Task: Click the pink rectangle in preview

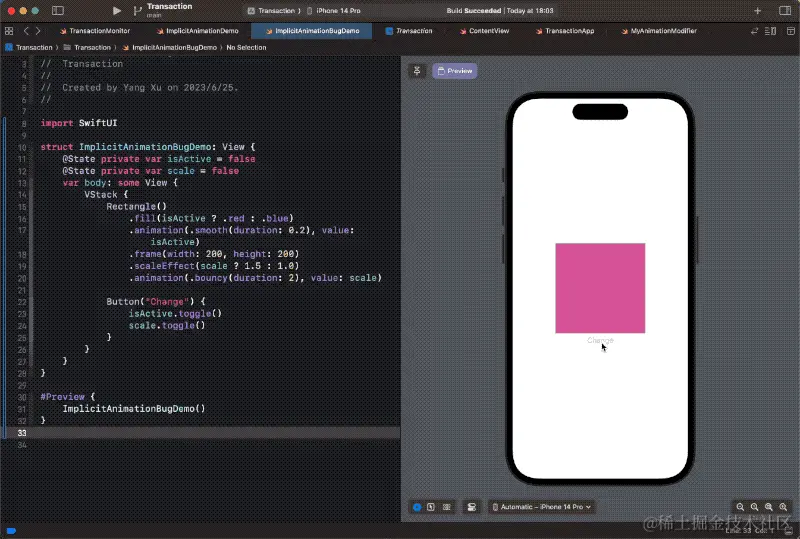Action: (x=600, y=288)
